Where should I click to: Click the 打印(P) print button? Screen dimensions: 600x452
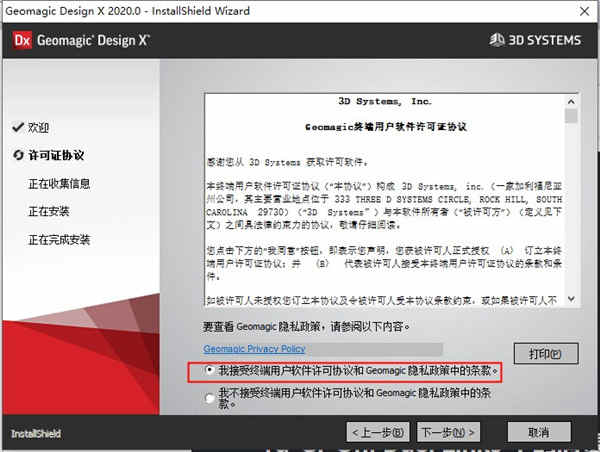pos(546,354)
